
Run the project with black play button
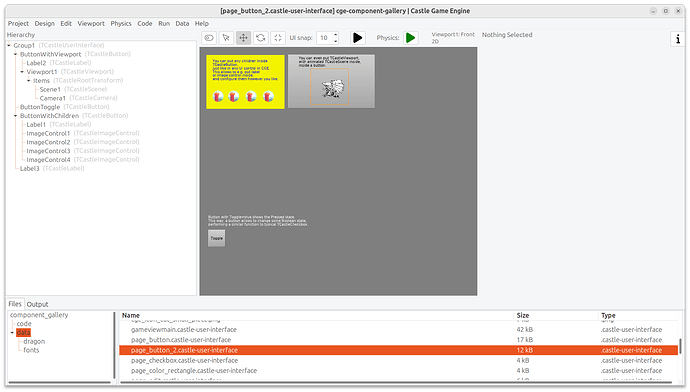(x=358, y=38)
